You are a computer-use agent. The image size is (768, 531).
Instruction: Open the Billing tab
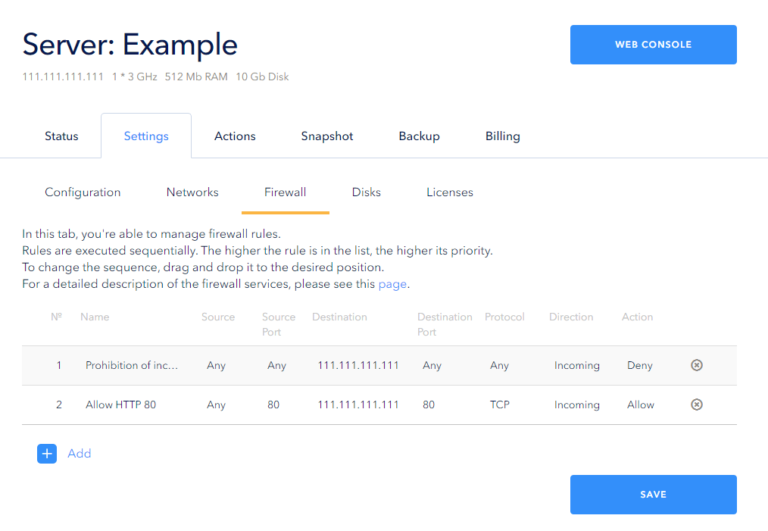502,136
